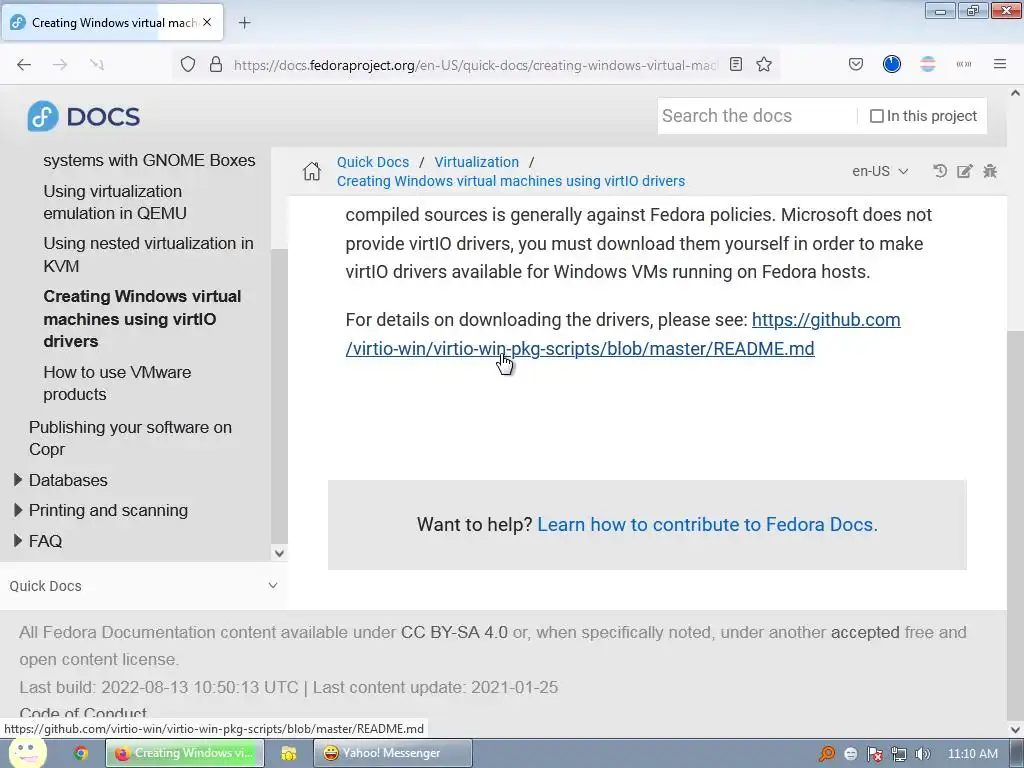
Task: Open How to use VMware products
Action: (117, 383)
